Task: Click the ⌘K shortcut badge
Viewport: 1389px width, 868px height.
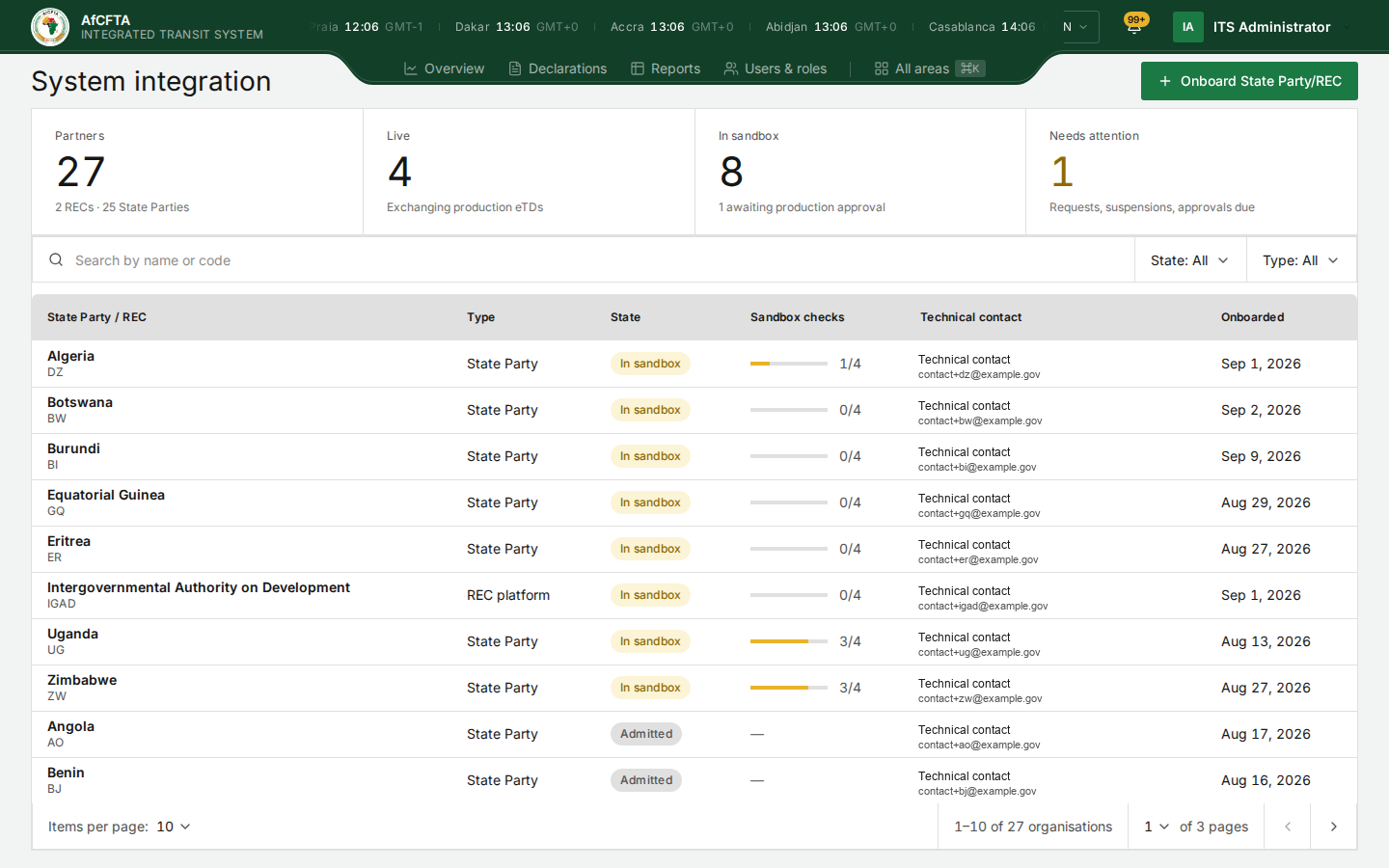Action: pyautogui.click(x=970, y=68)
